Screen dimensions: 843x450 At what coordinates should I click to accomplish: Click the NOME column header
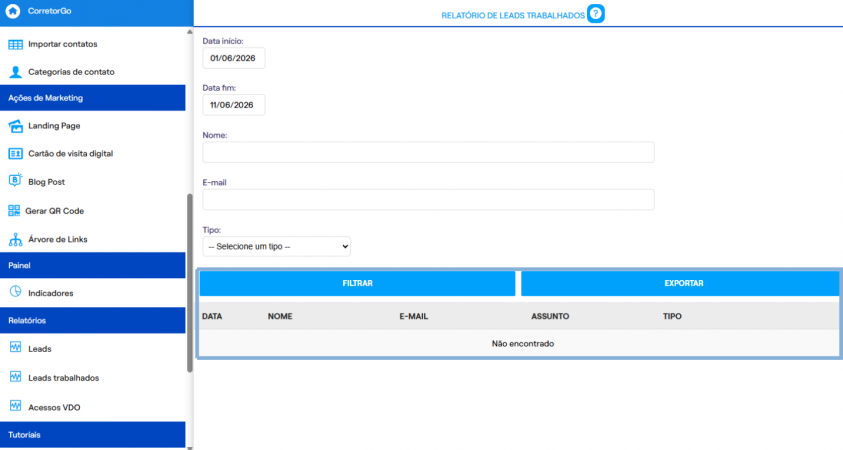pyautogui.click(x=280, y=316)
